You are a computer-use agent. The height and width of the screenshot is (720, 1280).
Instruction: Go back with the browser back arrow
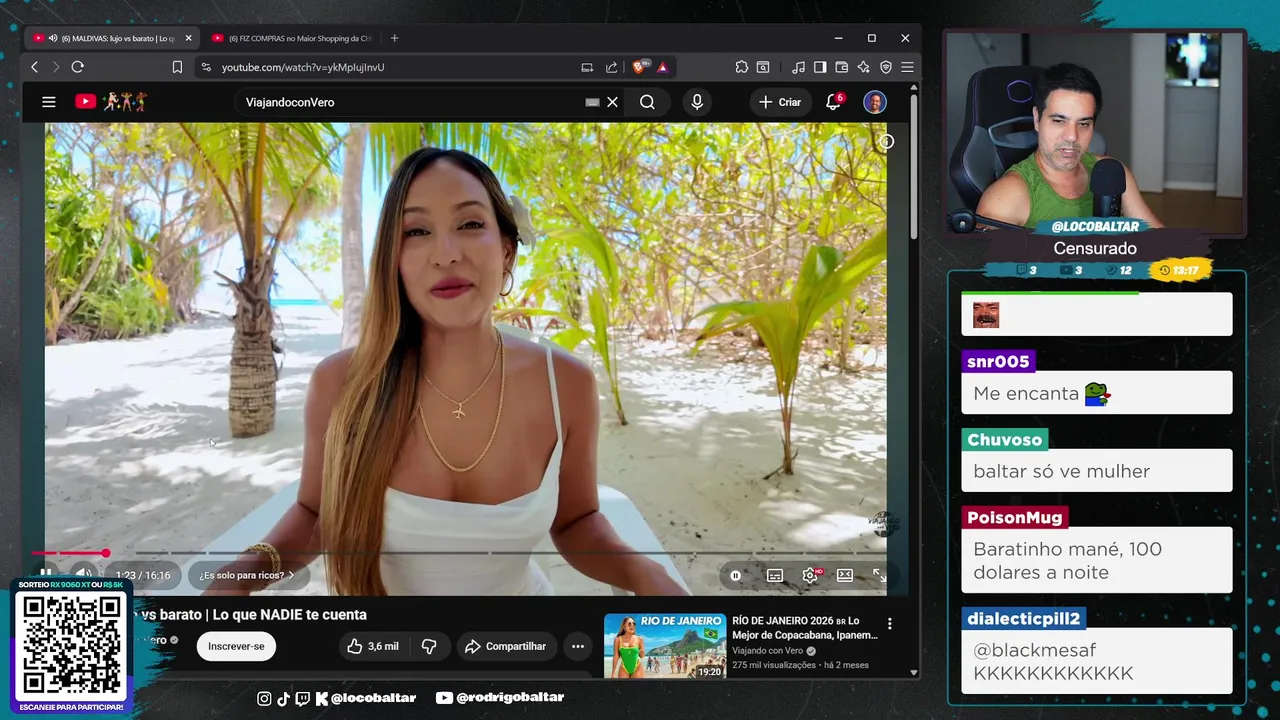click(34, 67)
